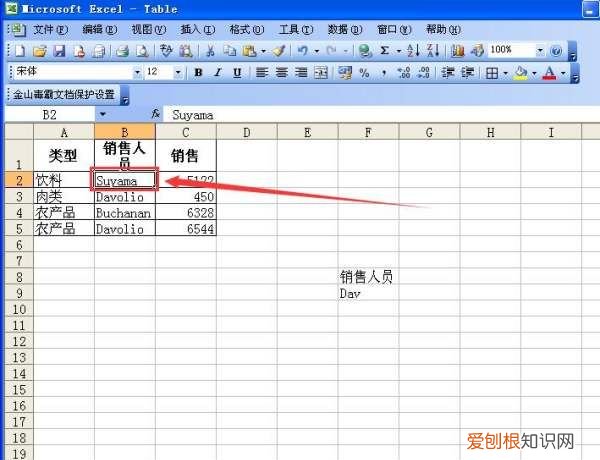Click Merge and Center icon
The image size is (600, 460).
pos(321,72)
